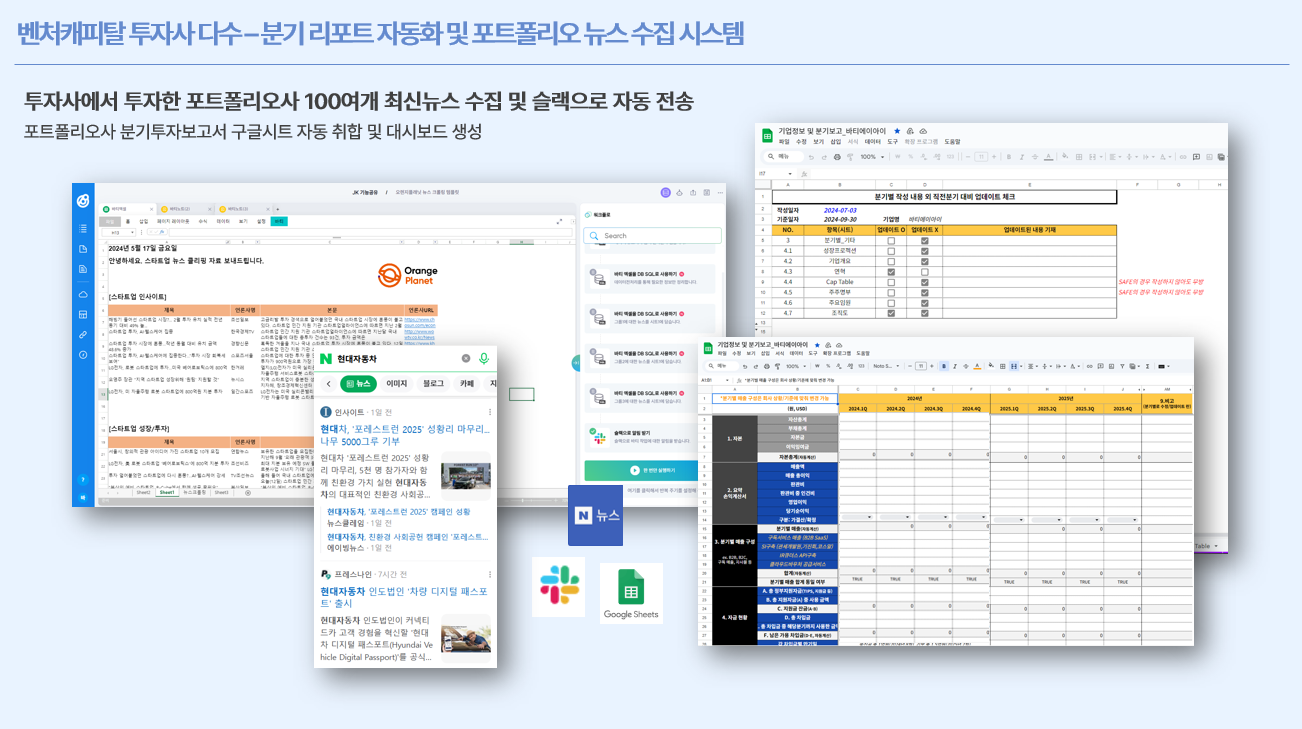Click the borders icon in lower Sheets toolbar

(1003, 366)
